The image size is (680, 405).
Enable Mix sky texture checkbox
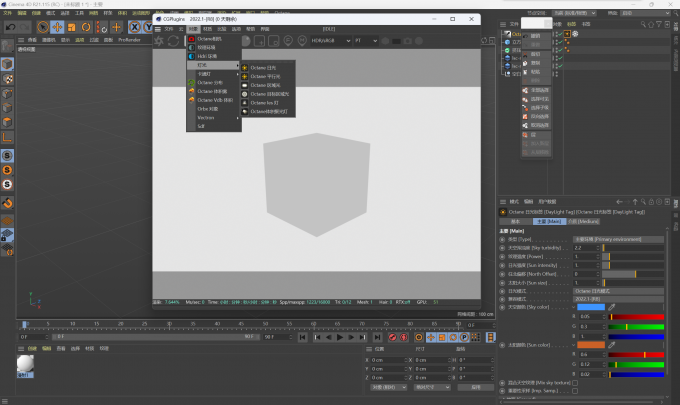pyautogui.click(x=575, y=383)
